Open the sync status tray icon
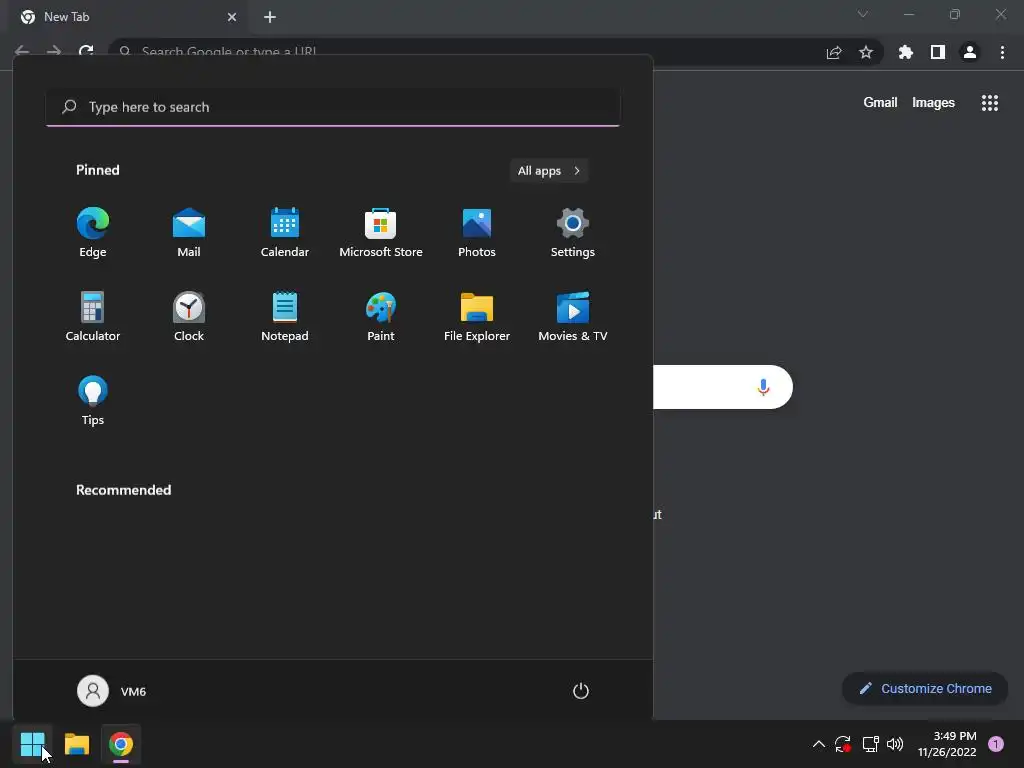 pyautogui.click(x=842, y=744)
